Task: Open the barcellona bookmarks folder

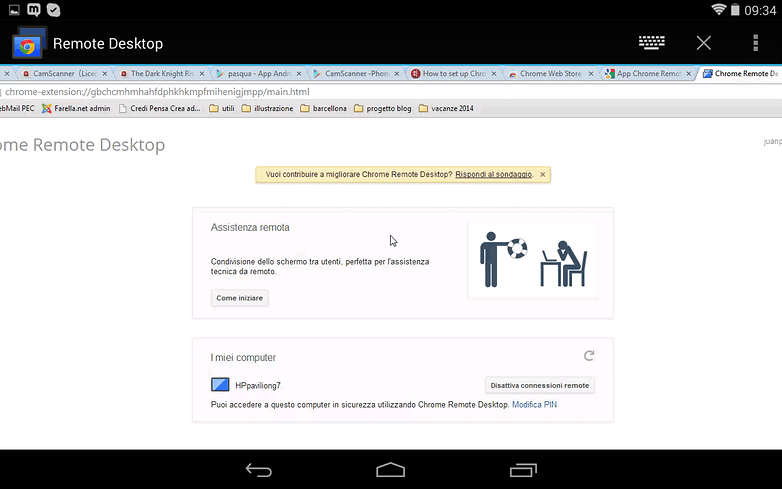Action: (323, 108)
